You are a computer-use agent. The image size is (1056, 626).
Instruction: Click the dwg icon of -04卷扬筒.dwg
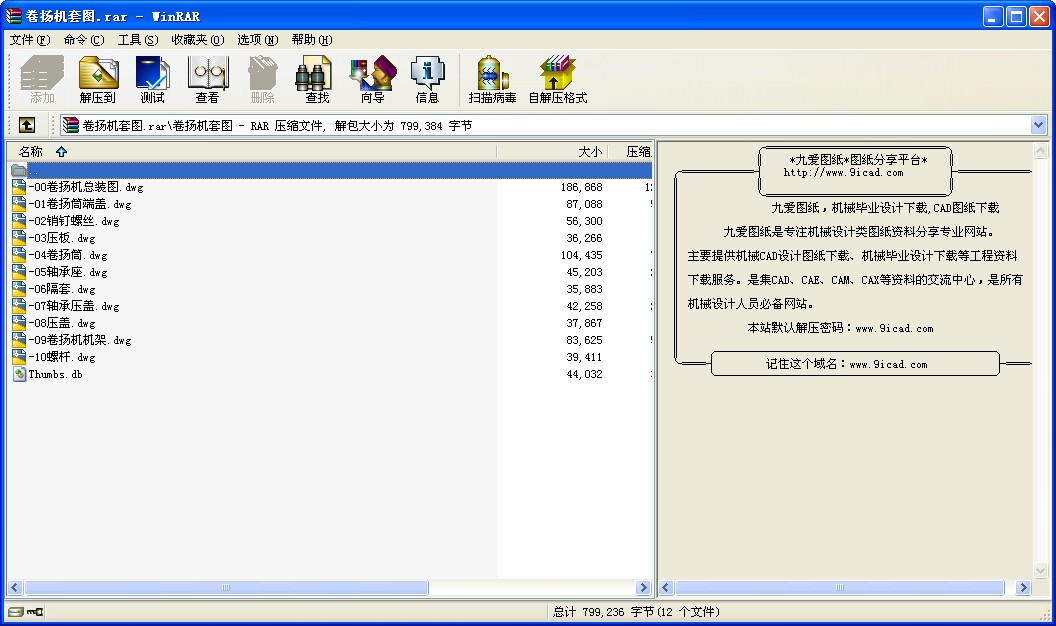[x=19, y=254]
